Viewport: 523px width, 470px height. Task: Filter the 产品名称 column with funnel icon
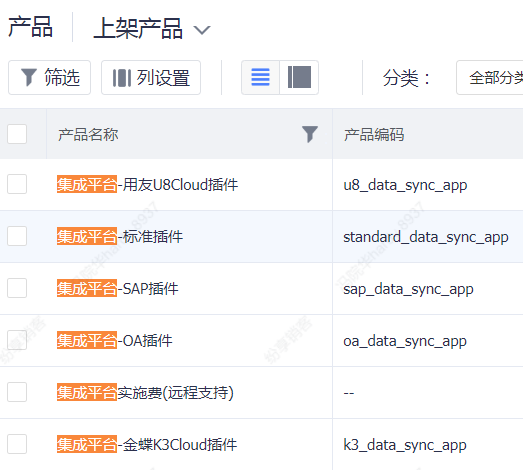310,134
